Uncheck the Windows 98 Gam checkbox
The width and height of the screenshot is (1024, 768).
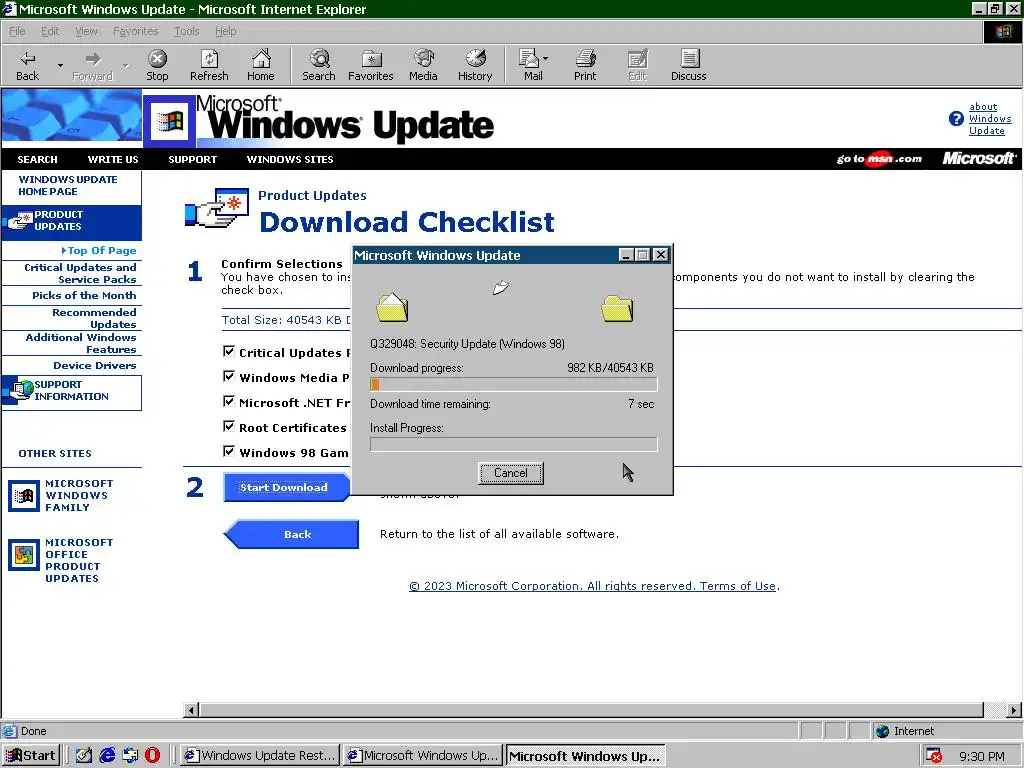click(229, 451)
